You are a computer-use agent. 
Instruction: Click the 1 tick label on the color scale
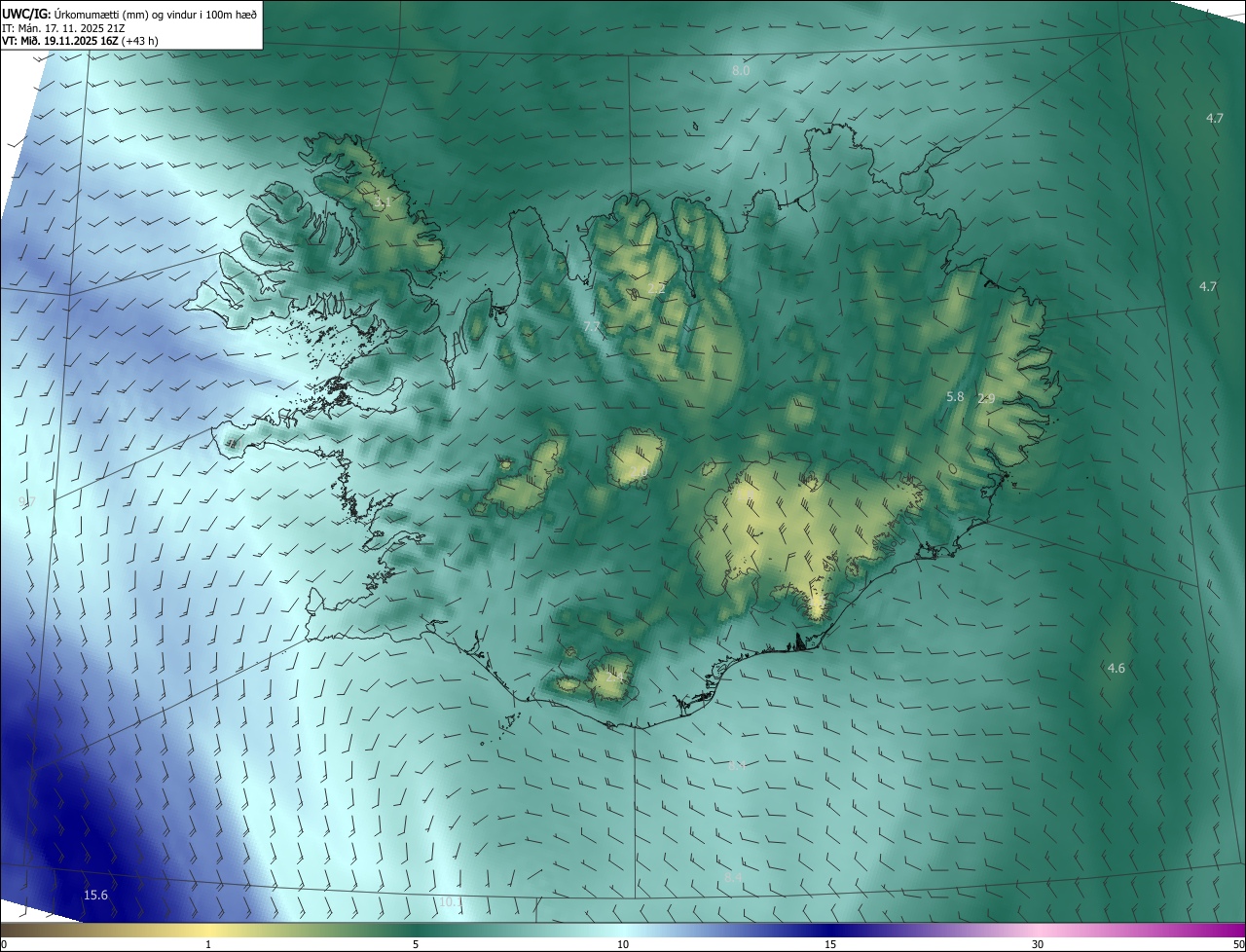pyautogui.click(x=208, y=944)
